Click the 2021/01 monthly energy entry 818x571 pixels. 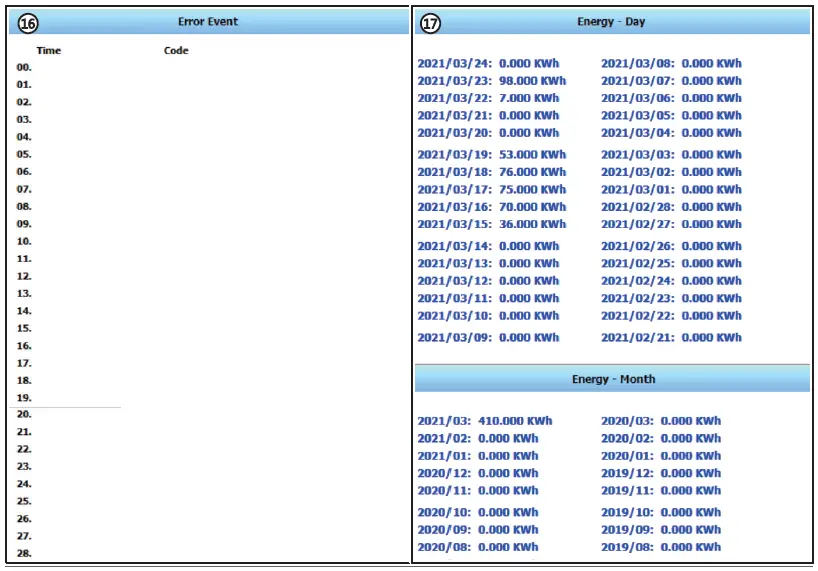click(478, 456)
